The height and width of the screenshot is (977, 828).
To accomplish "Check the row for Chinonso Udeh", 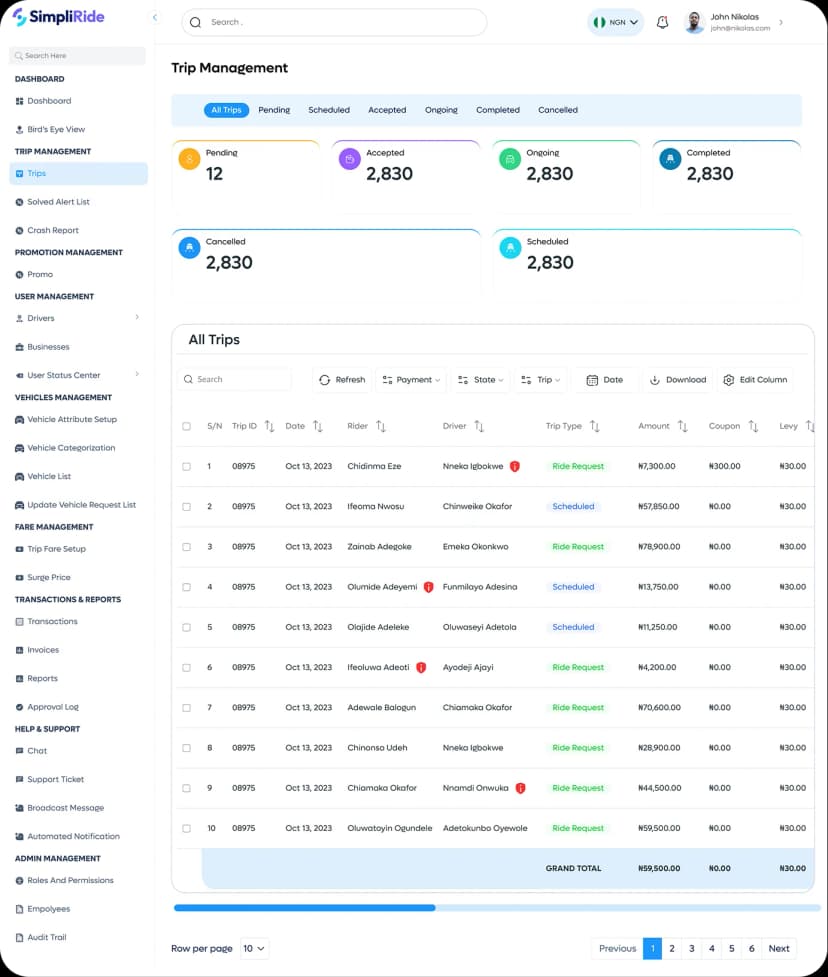I will (186, 748).
